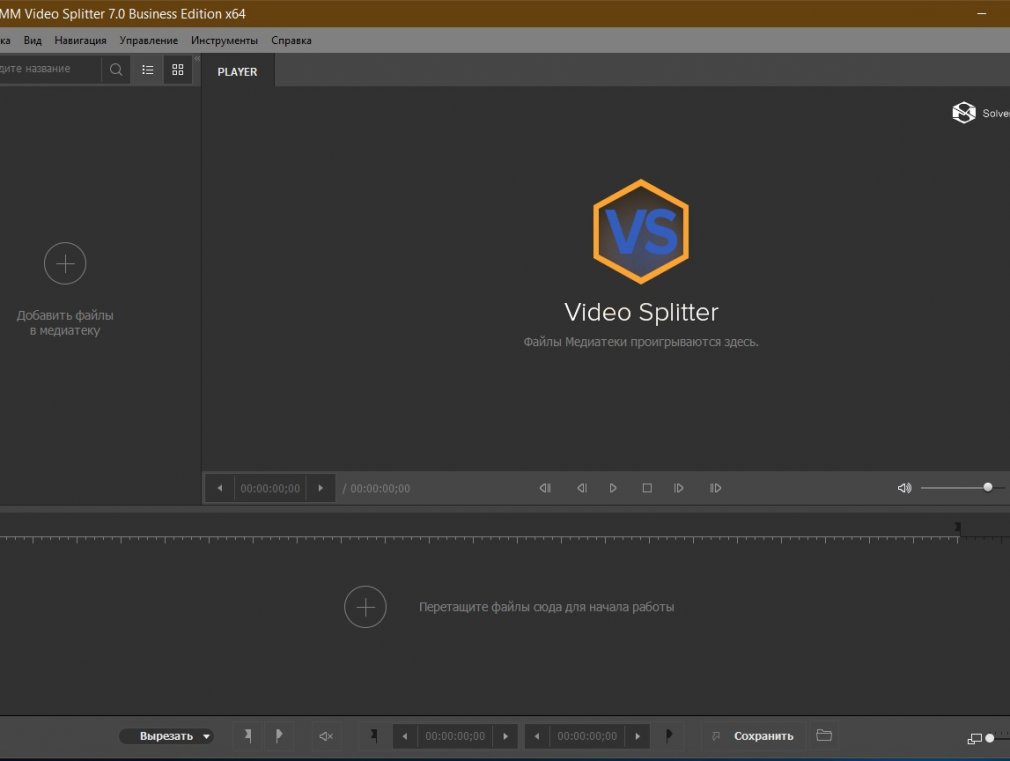1010x761 pixels.
Task: Open the Вырезать mode dropdown arrow
Action: tap(206, 737)
